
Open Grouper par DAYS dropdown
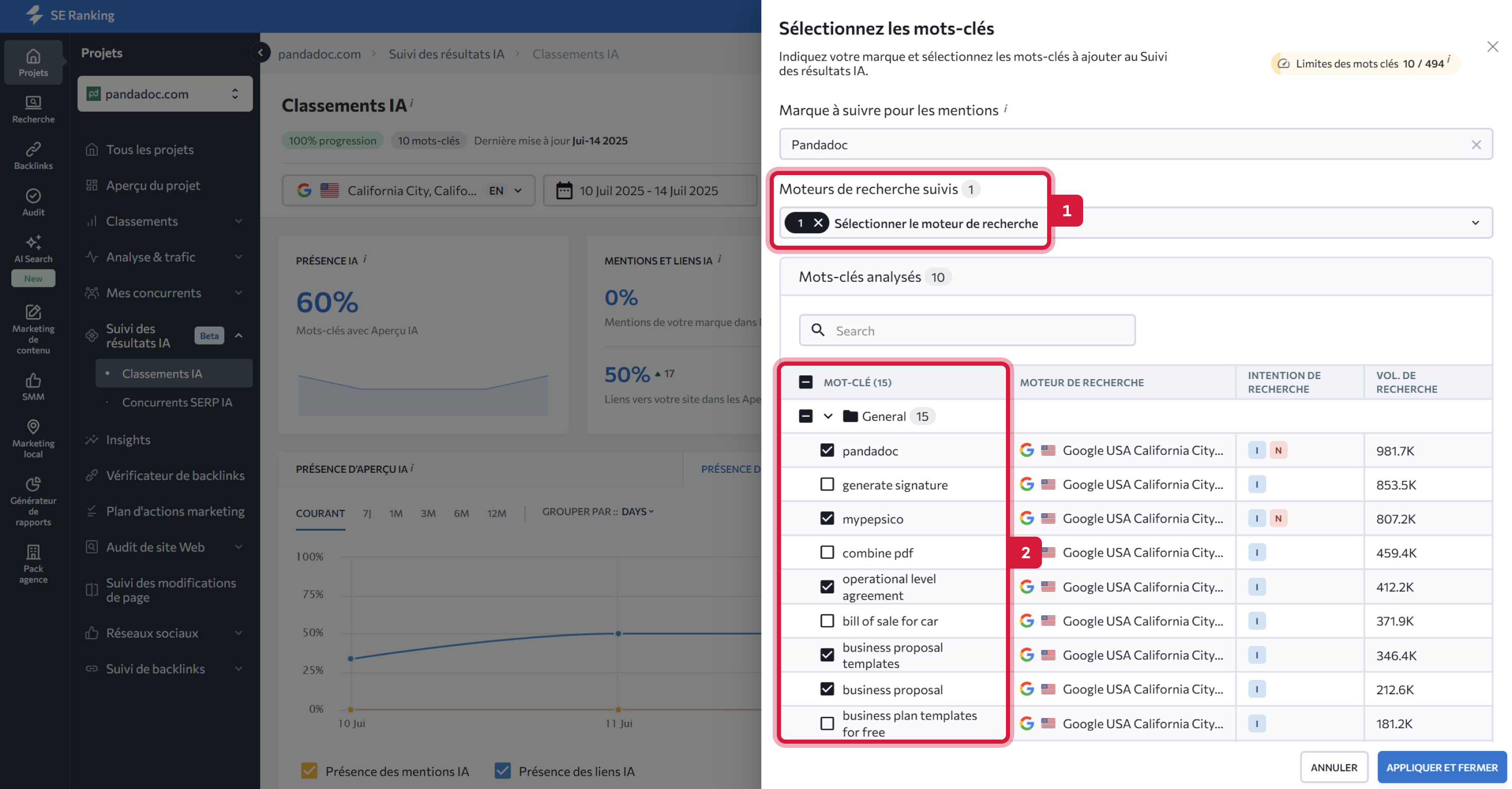click(637, 511)
